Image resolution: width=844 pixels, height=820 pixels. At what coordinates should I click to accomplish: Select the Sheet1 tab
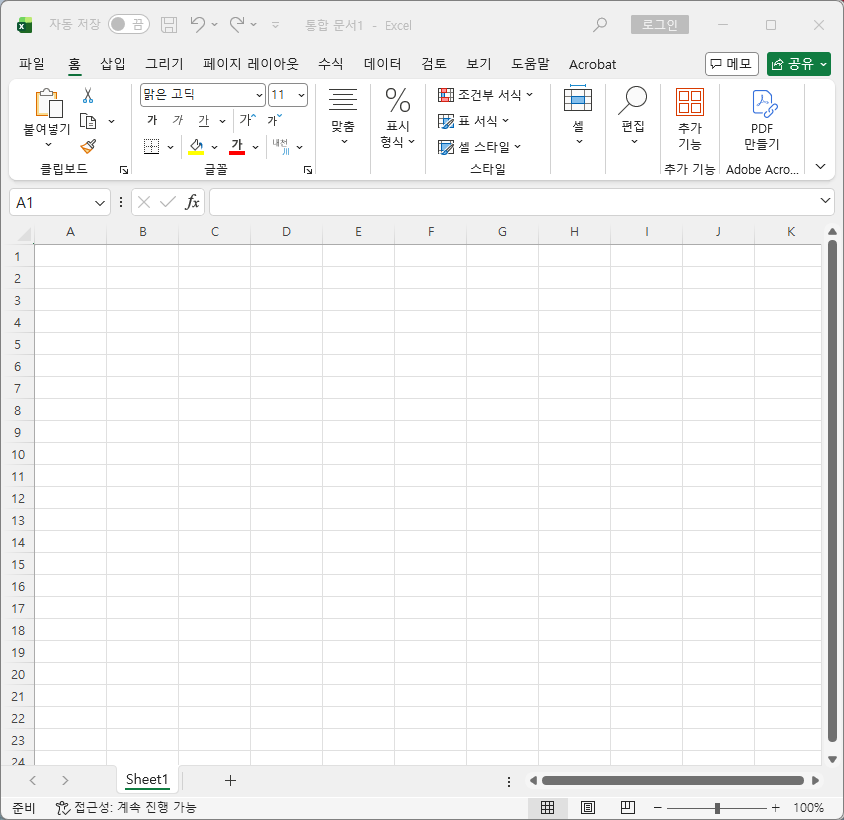147,780
